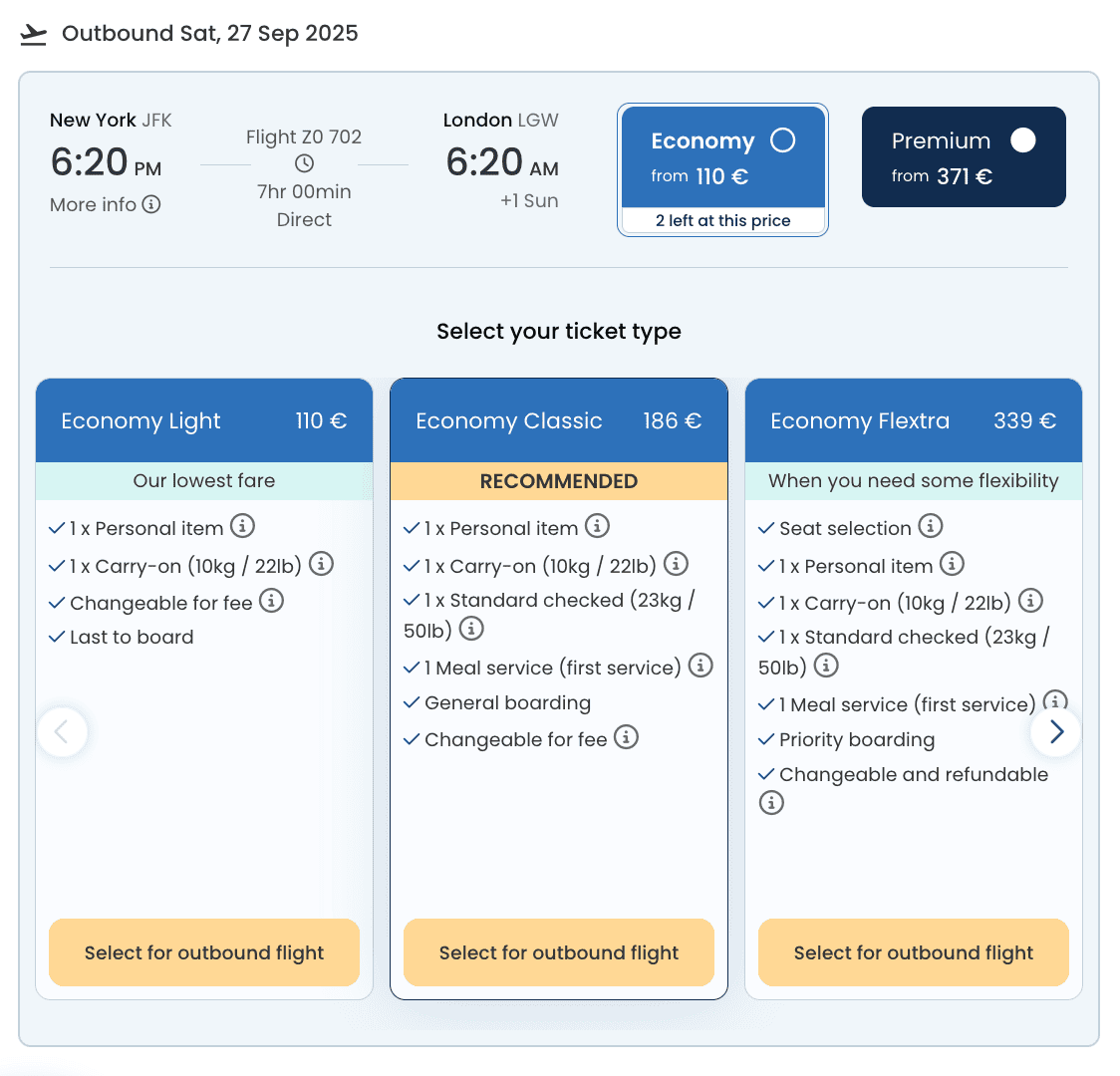This screenshot has width=1120, height=1076.
Task: Click info icon next to More info
Action: pos(151,204)
